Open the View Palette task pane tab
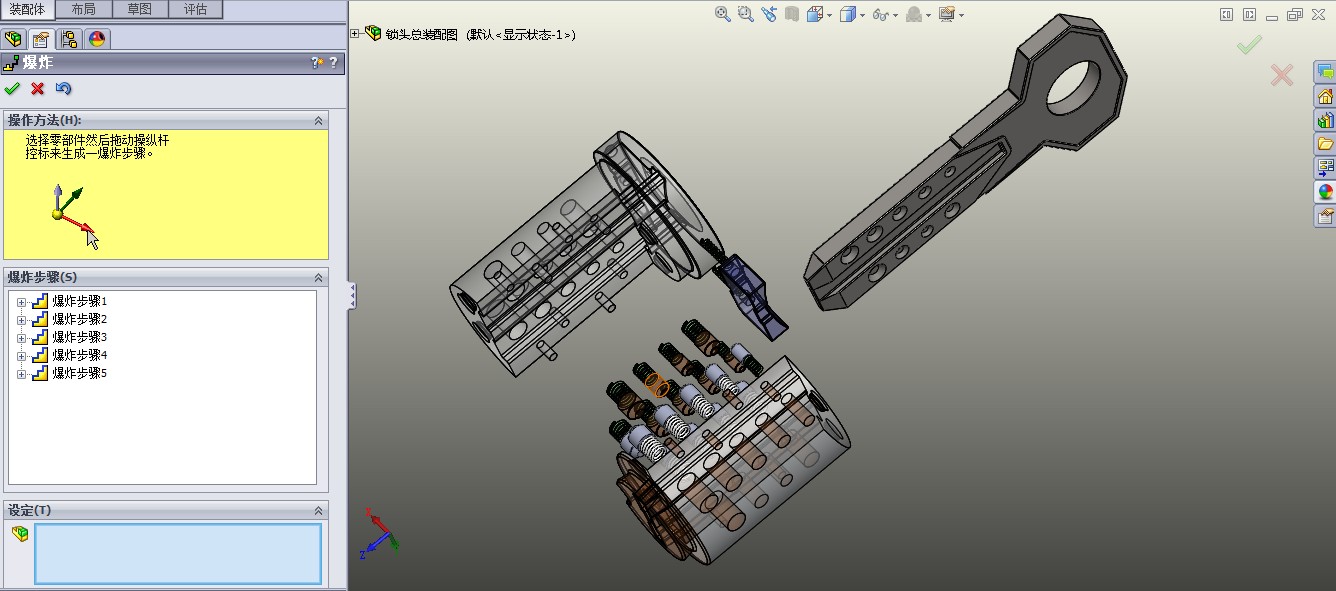The image size is (1336, 591). click(x=1325, y=168)
